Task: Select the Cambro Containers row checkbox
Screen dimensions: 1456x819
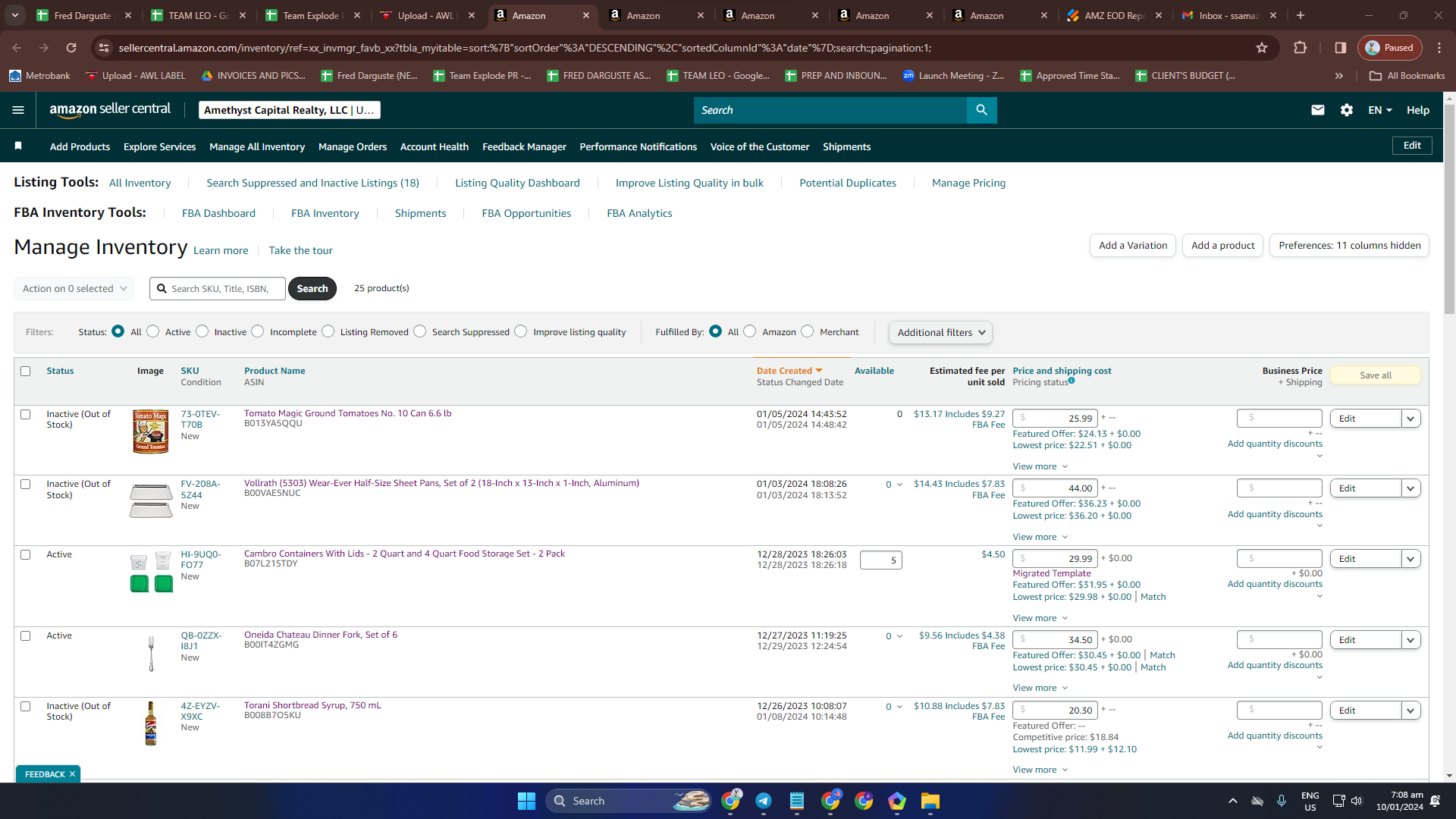Action: (26, 555)
